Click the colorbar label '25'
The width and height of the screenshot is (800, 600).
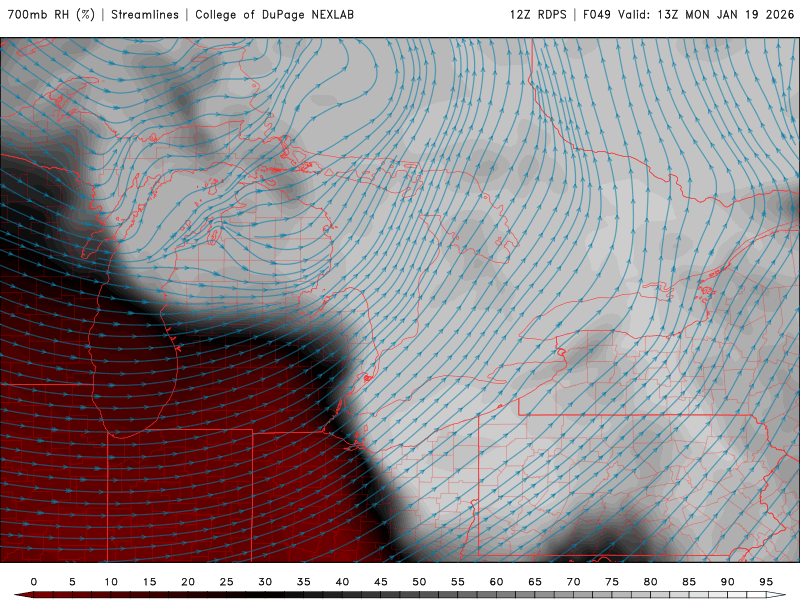coord(227,582)
